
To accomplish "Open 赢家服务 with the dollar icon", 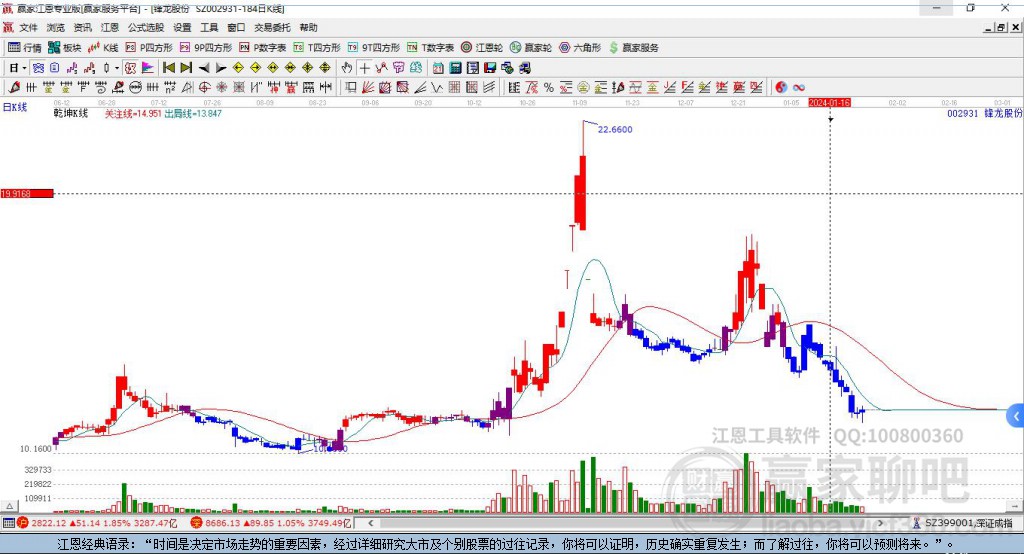I will point(633,48).
